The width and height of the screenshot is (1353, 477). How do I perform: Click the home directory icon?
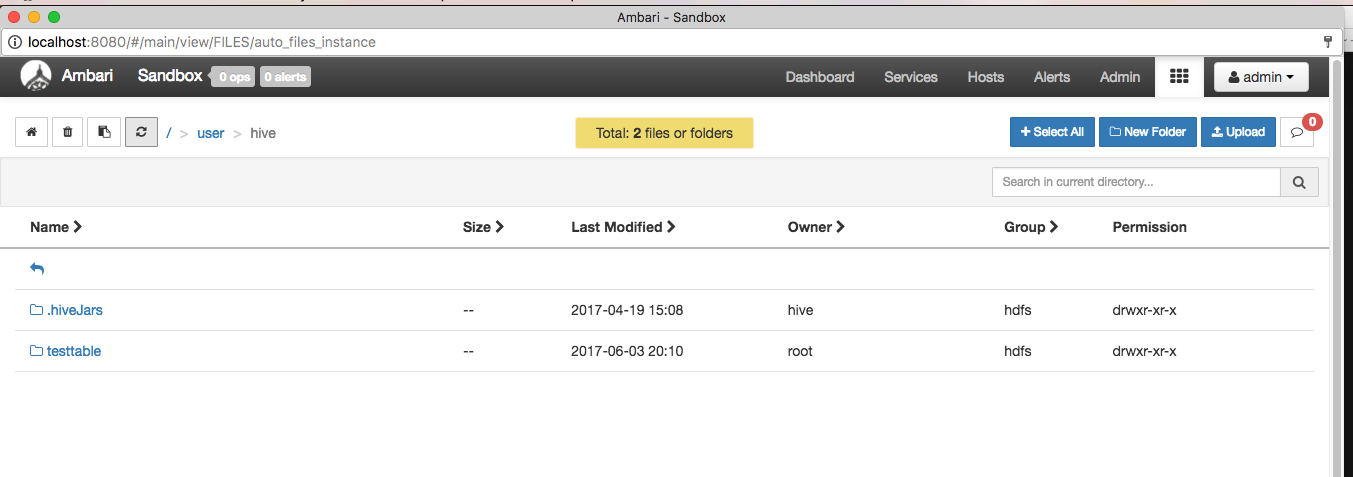[31, 132]
